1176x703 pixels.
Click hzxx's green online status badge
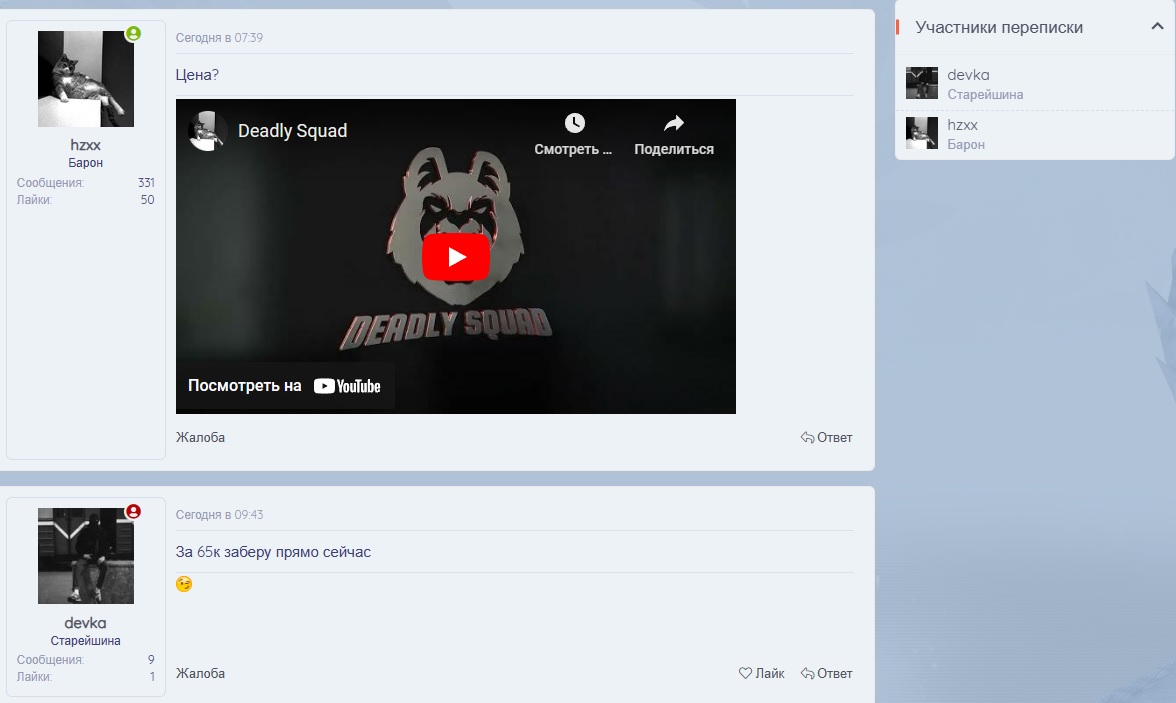[133, 34]
